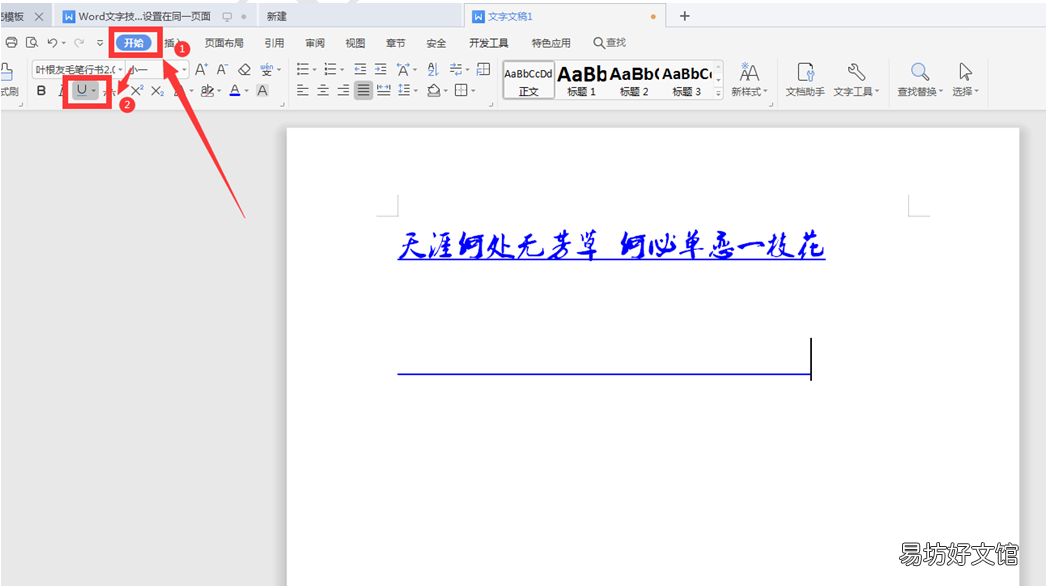
Task: Click the bullet list icon
Action: click(303, 69)
